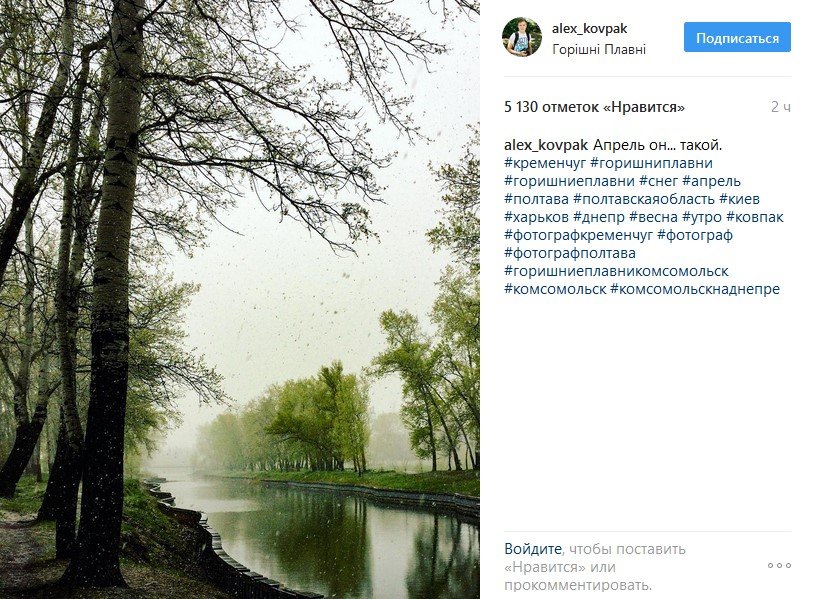The image size is (814, 599).
Task: Open the Горішні Плавні location link
Action: point(599,49)
